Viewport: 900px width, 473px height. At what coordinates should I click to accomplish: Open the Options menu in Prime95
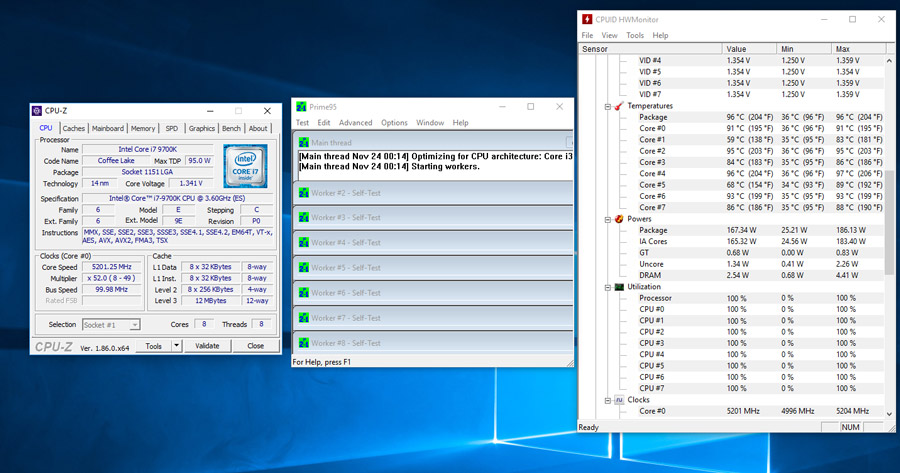394,123
